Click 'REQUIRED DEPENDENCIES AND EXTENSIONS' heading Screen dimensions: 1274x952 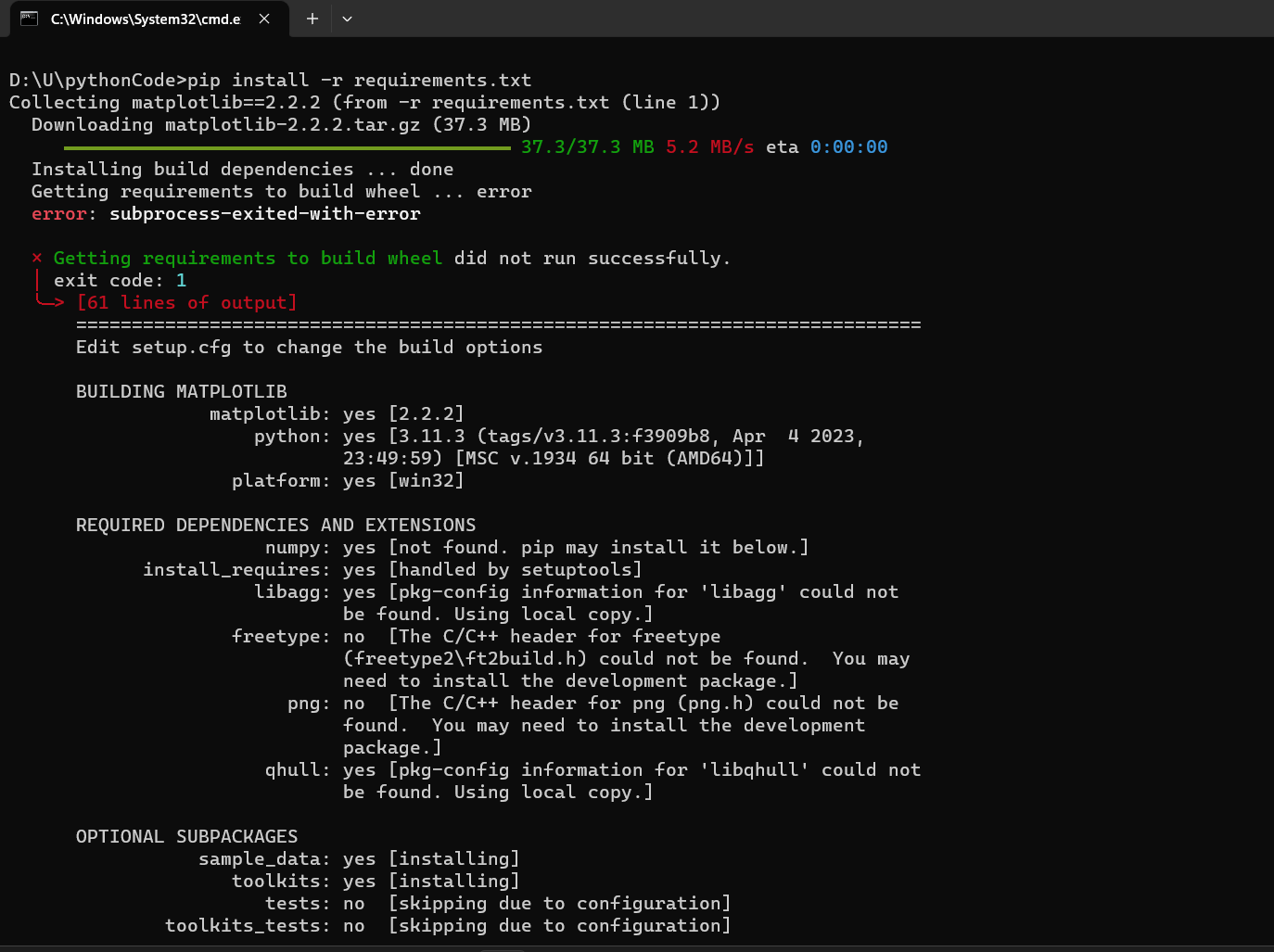pyautogui.click(x=276, y=526)
